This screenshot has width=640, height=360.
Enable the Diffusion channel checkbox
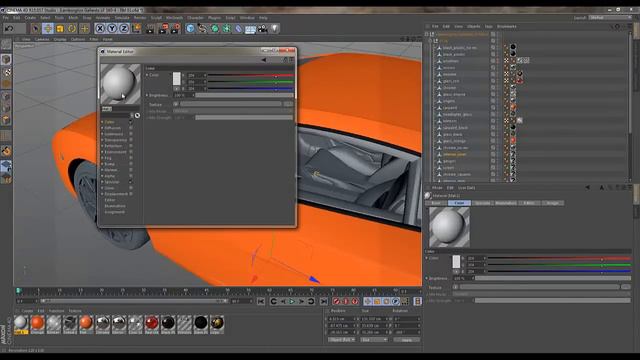coord(131,128)
